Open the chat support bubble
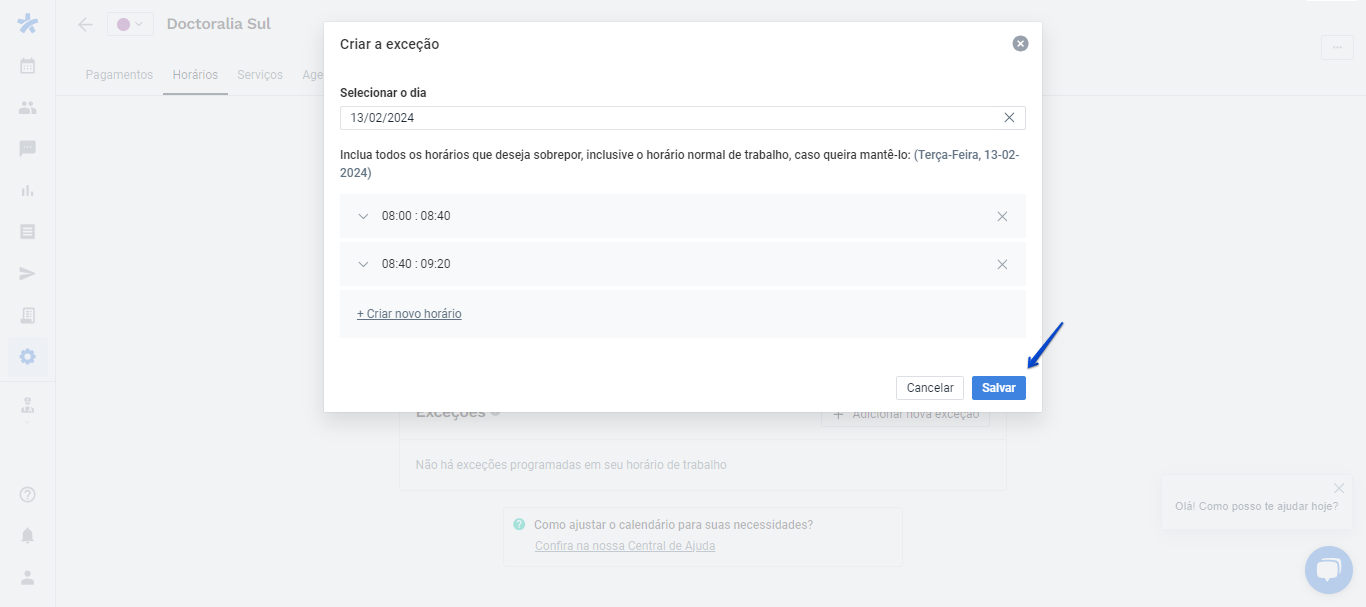This screenshot has width=1366, height=607. pos(1328,570)
